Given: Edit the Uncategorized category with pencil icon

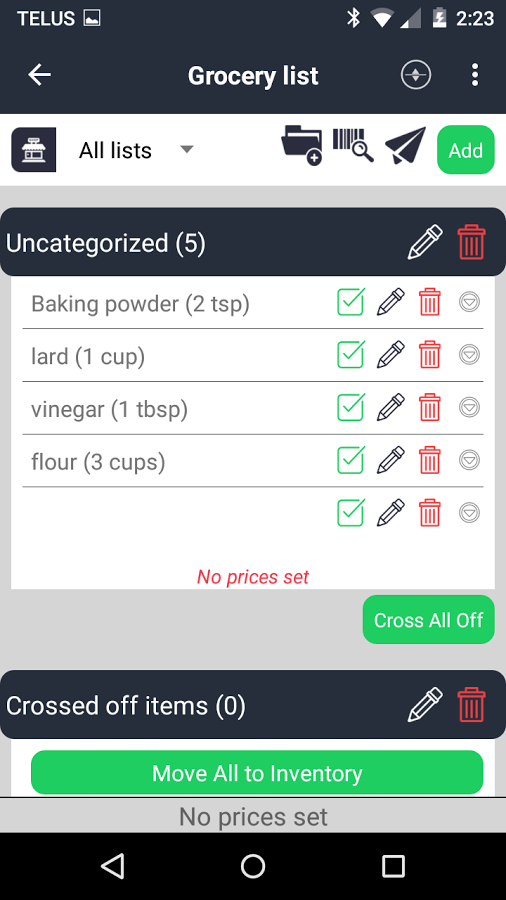Looking at the screenshot, I should tap(425, 242).
